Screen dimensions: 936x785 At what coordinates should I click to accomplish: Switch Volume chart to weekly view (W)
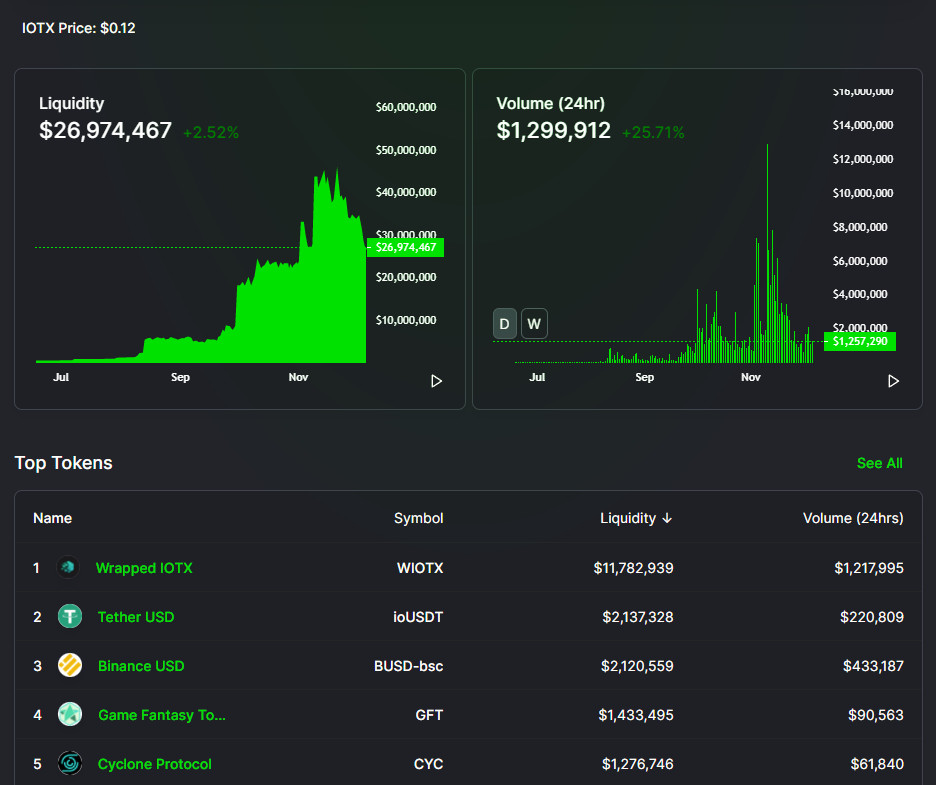click(x=534, y=324)
